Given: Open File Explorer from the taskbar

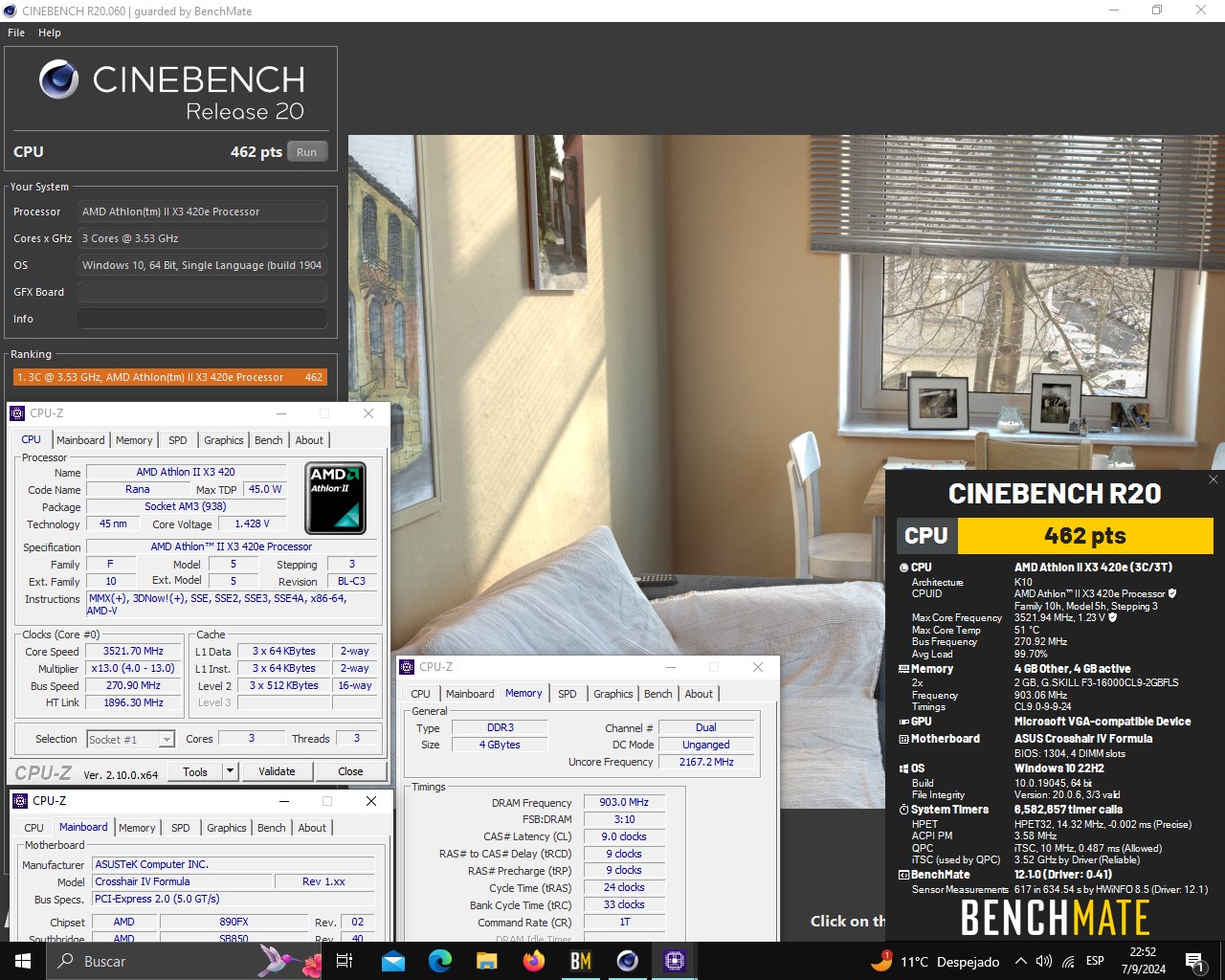Looking at the screenshot, I should [x=487, y=961].
